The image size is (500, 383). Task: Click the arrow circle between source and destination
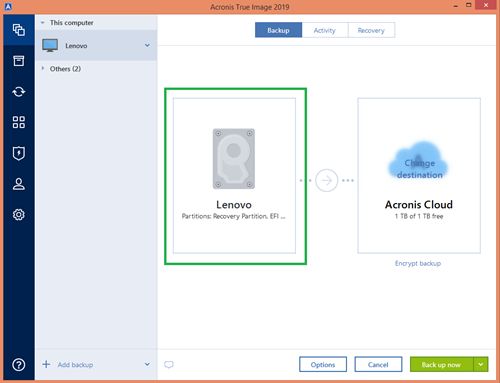[327, 180]
